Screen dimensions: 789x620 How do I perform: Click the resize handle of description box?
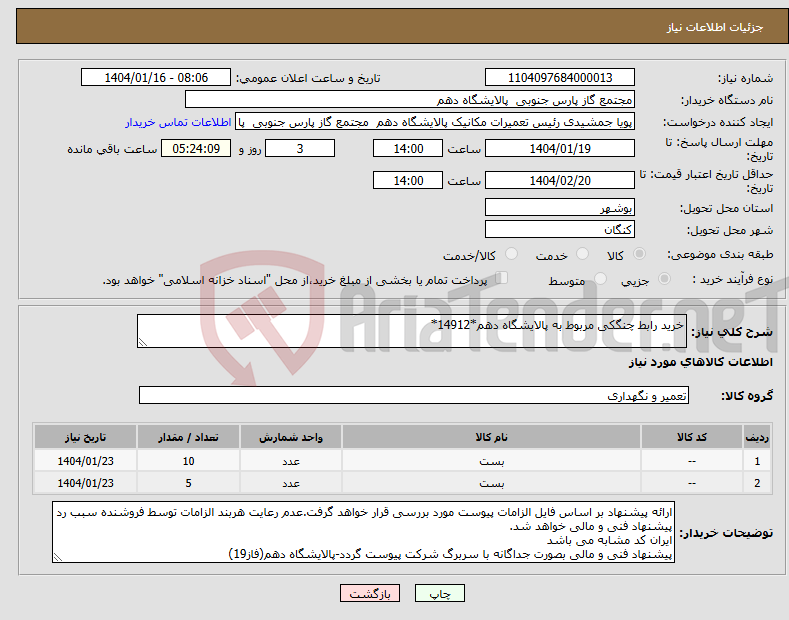(143, 342)
